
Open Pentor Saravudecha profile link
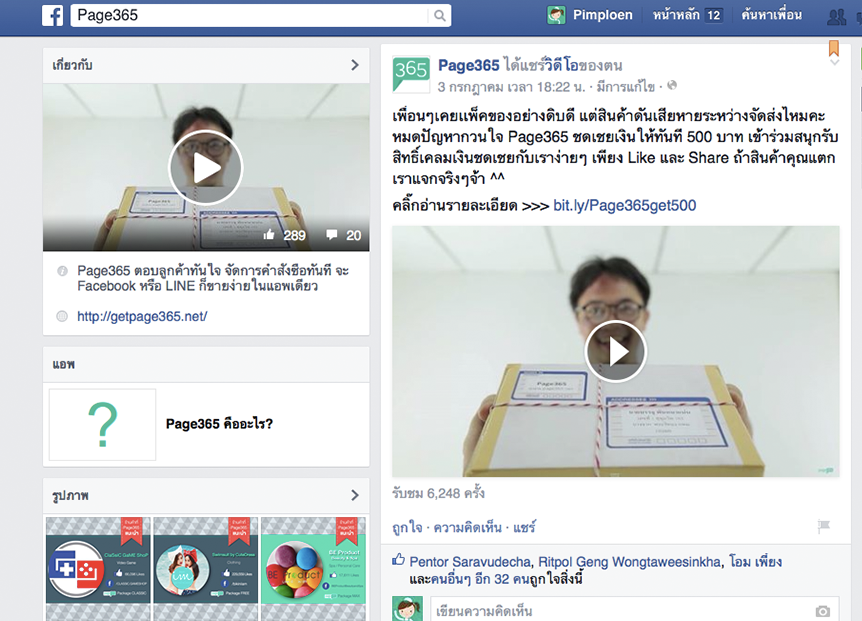470,562
